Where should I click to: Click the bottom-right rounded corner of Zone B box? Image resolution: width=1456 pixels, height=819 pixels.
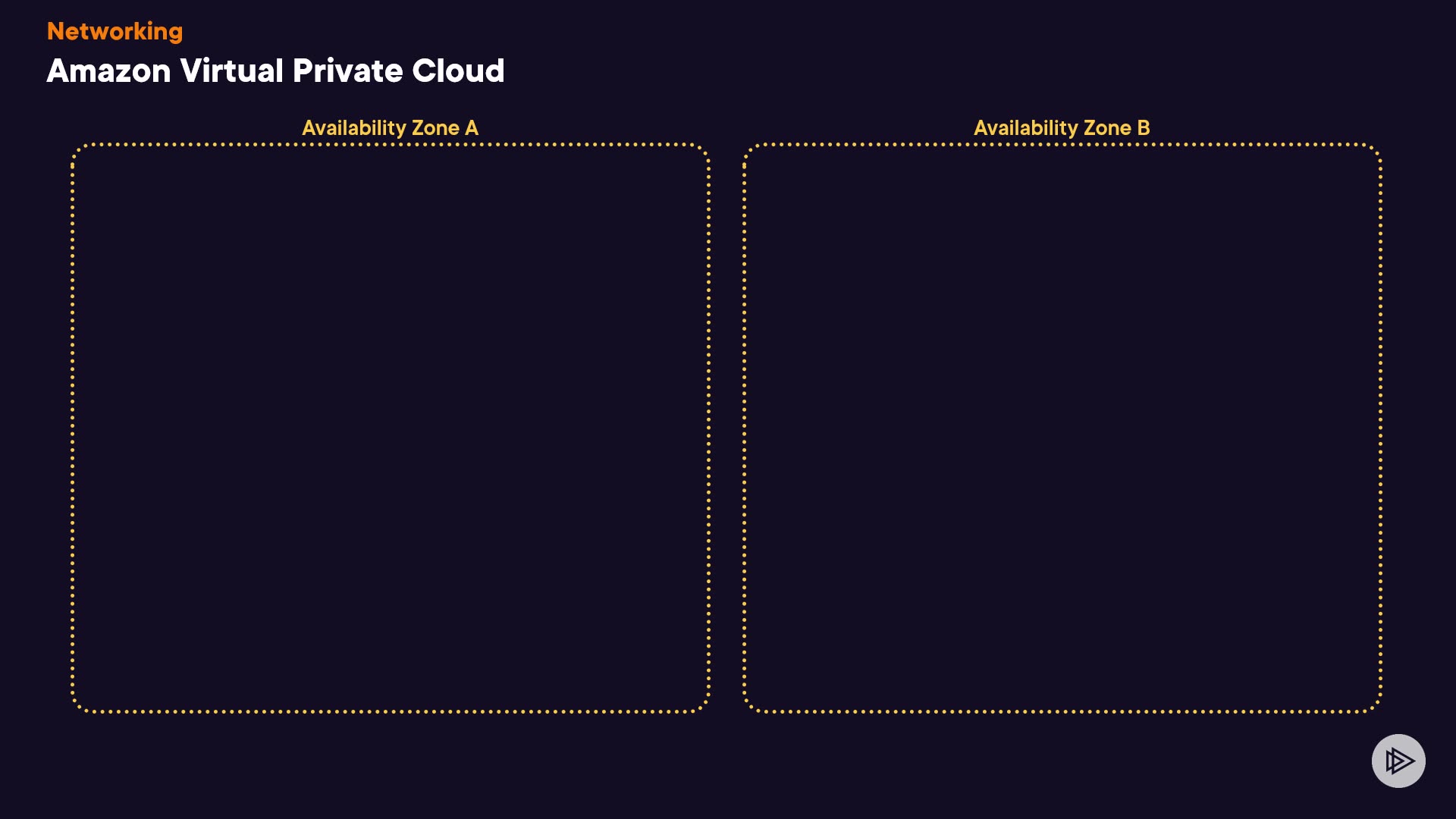point(1375,705)
